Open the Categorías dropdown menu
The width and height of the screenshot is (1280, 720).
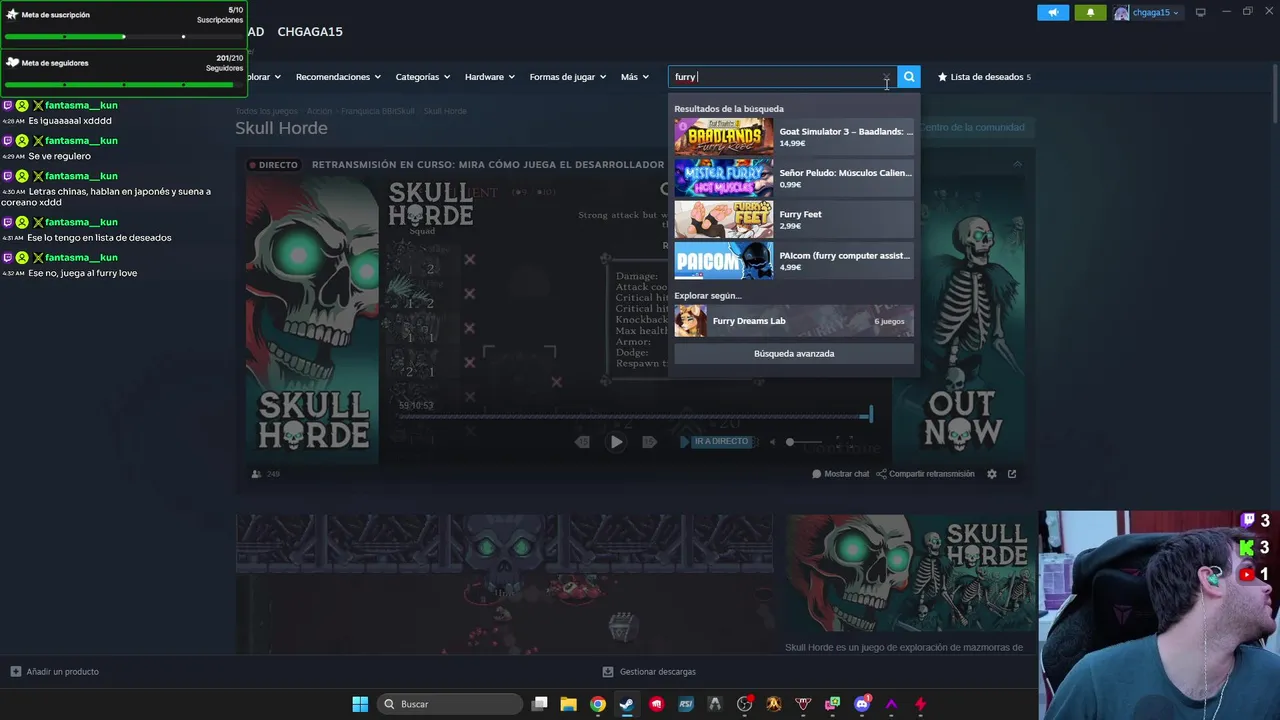click(x=423, y=77)
